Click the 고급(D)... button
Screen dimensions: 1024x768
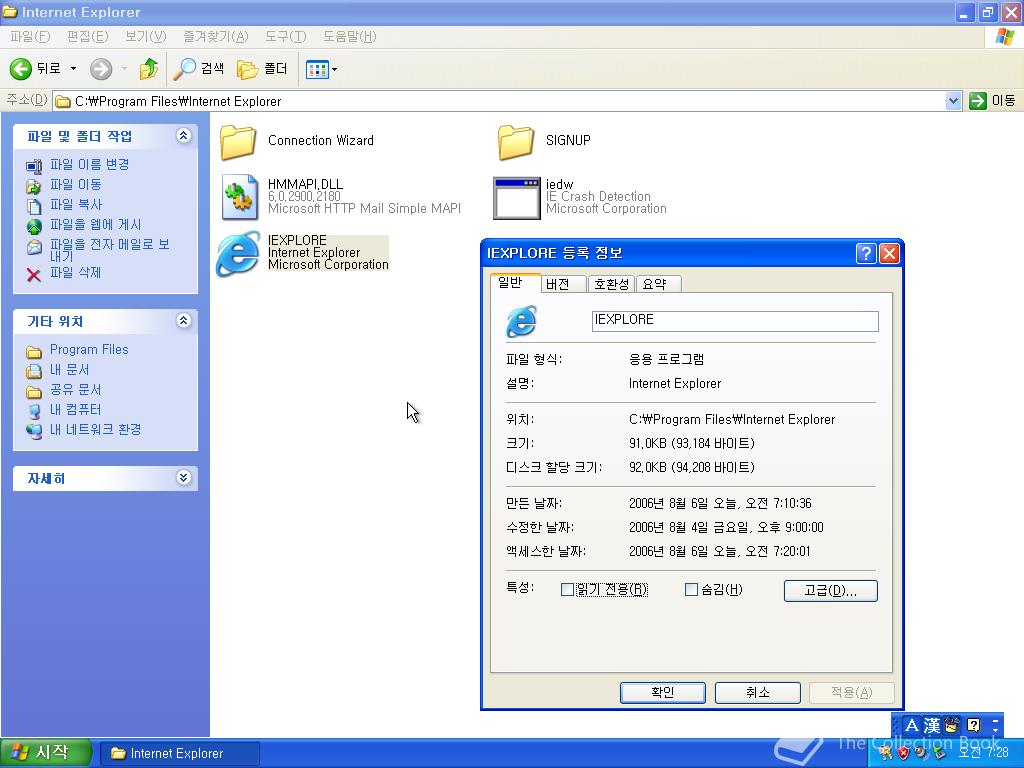tap(831, 590)
